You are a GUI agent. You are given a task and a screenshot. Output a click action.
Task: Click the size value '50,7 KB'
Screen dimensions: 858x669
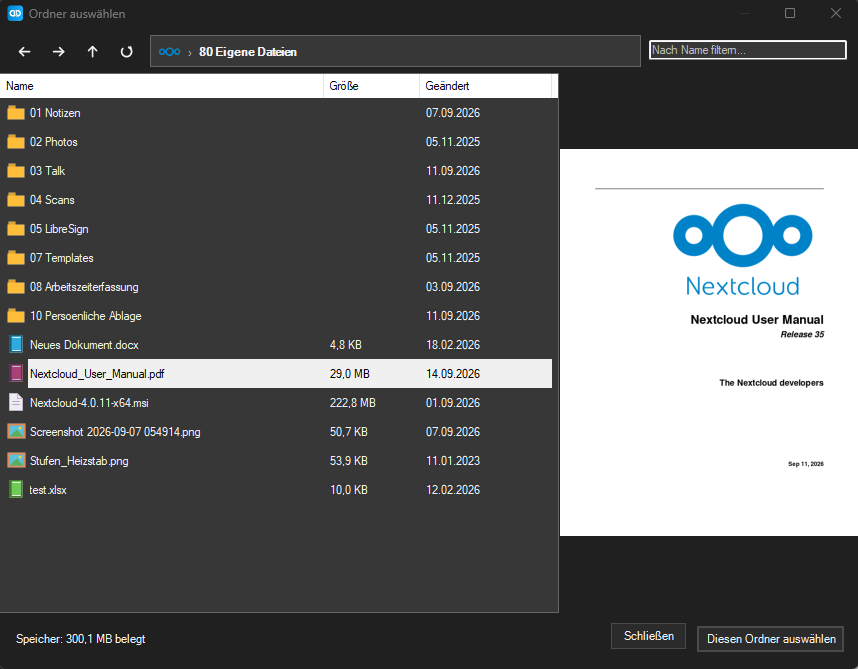tap(349, 432)
